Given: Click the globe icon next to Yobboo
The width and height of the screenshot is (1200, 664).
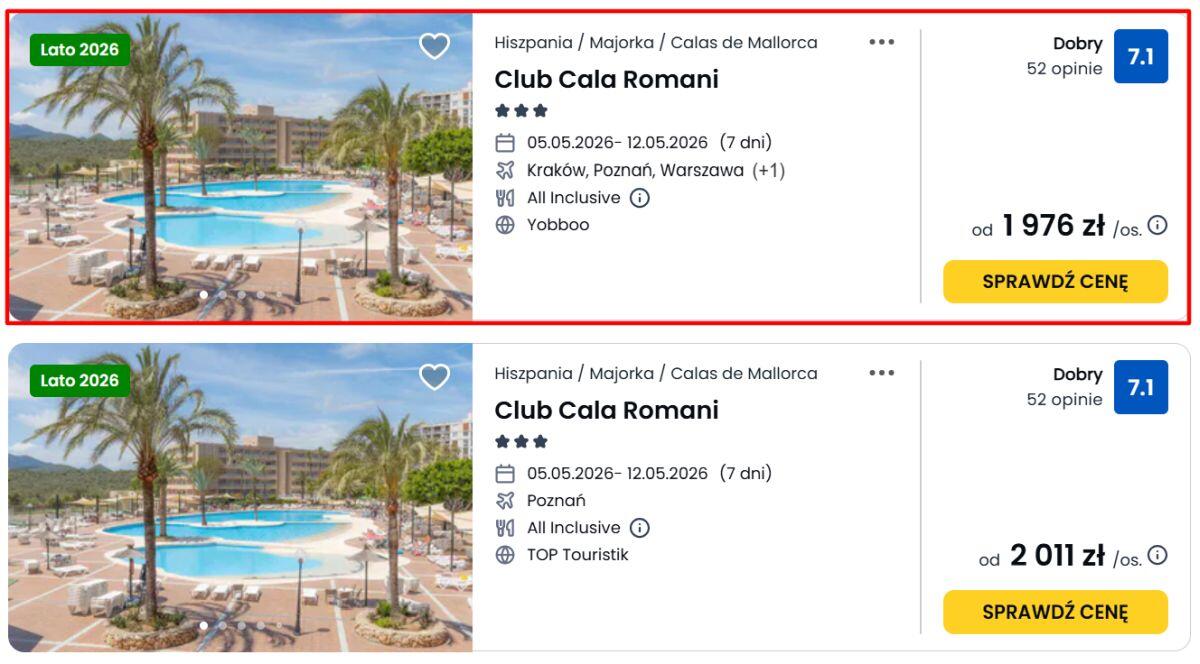Looking at the screenshot, I should (x=505, y=225).
